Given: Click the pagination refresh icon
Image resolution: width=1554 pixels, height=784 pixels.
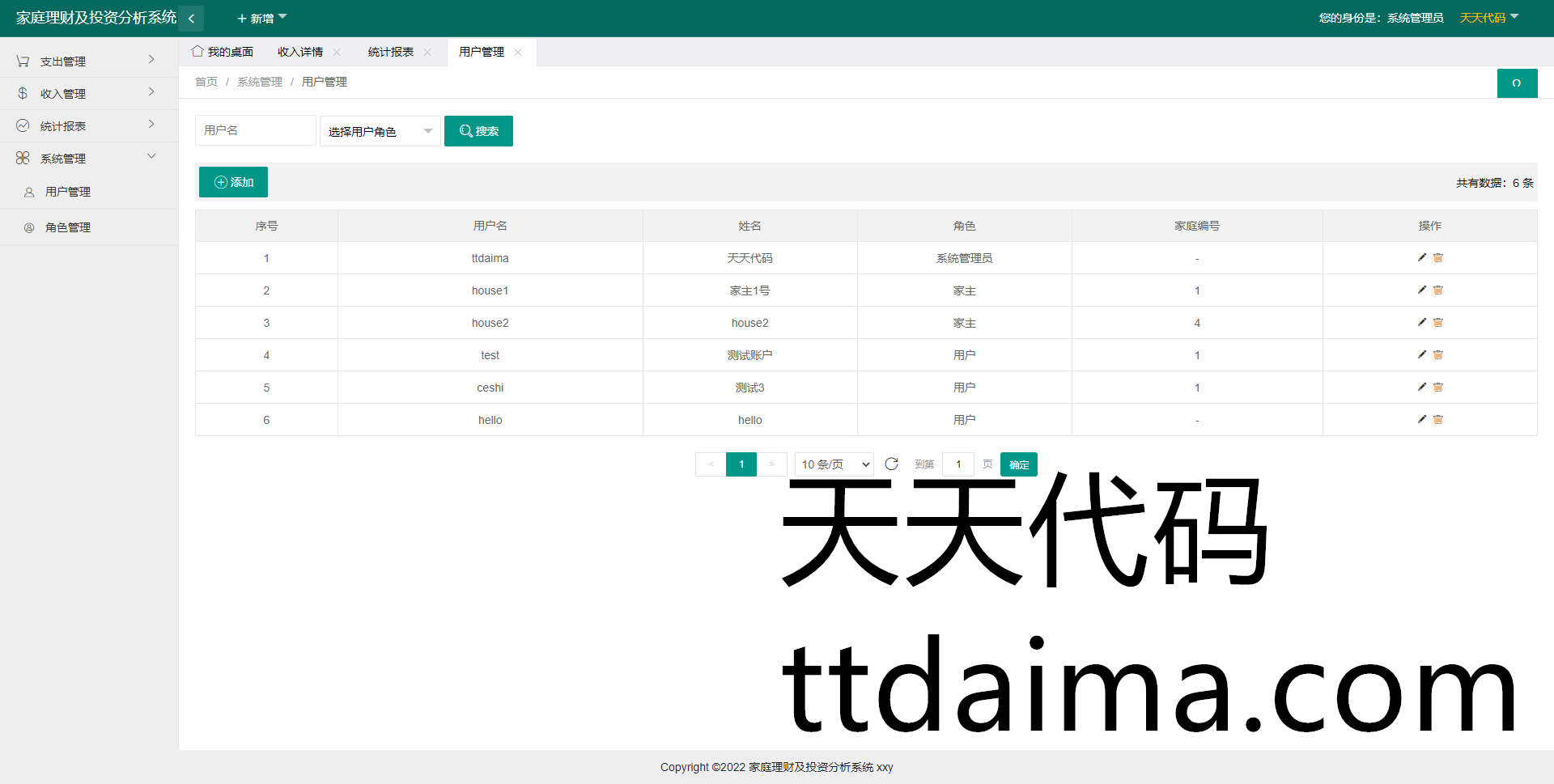Looking at the screenshot, I should coord(891,464).
